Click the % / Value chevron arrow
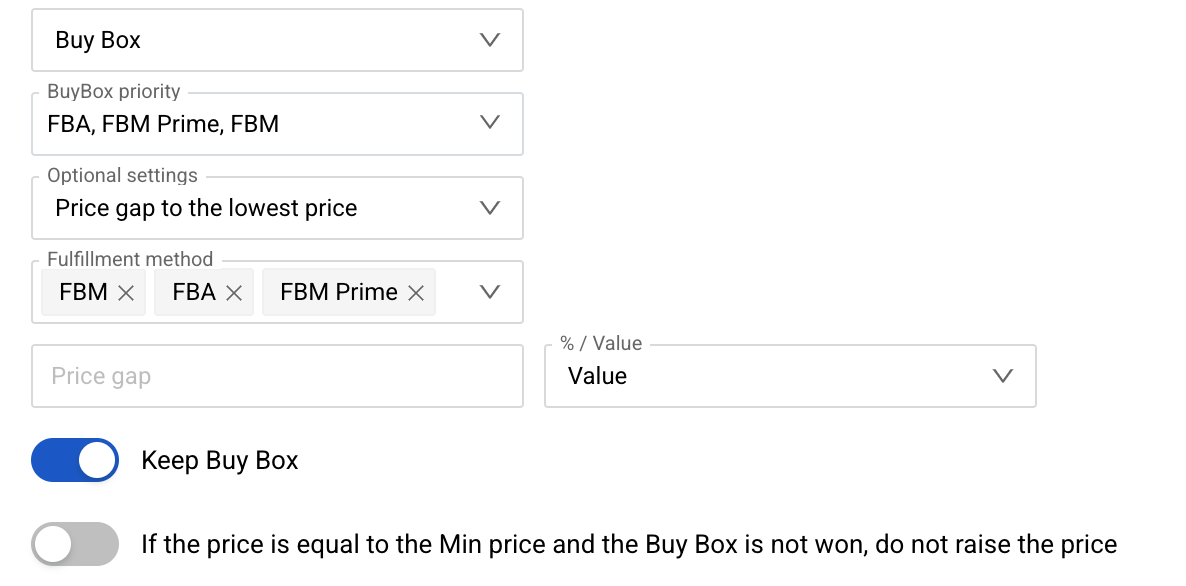 click(x=1002, y=376)
